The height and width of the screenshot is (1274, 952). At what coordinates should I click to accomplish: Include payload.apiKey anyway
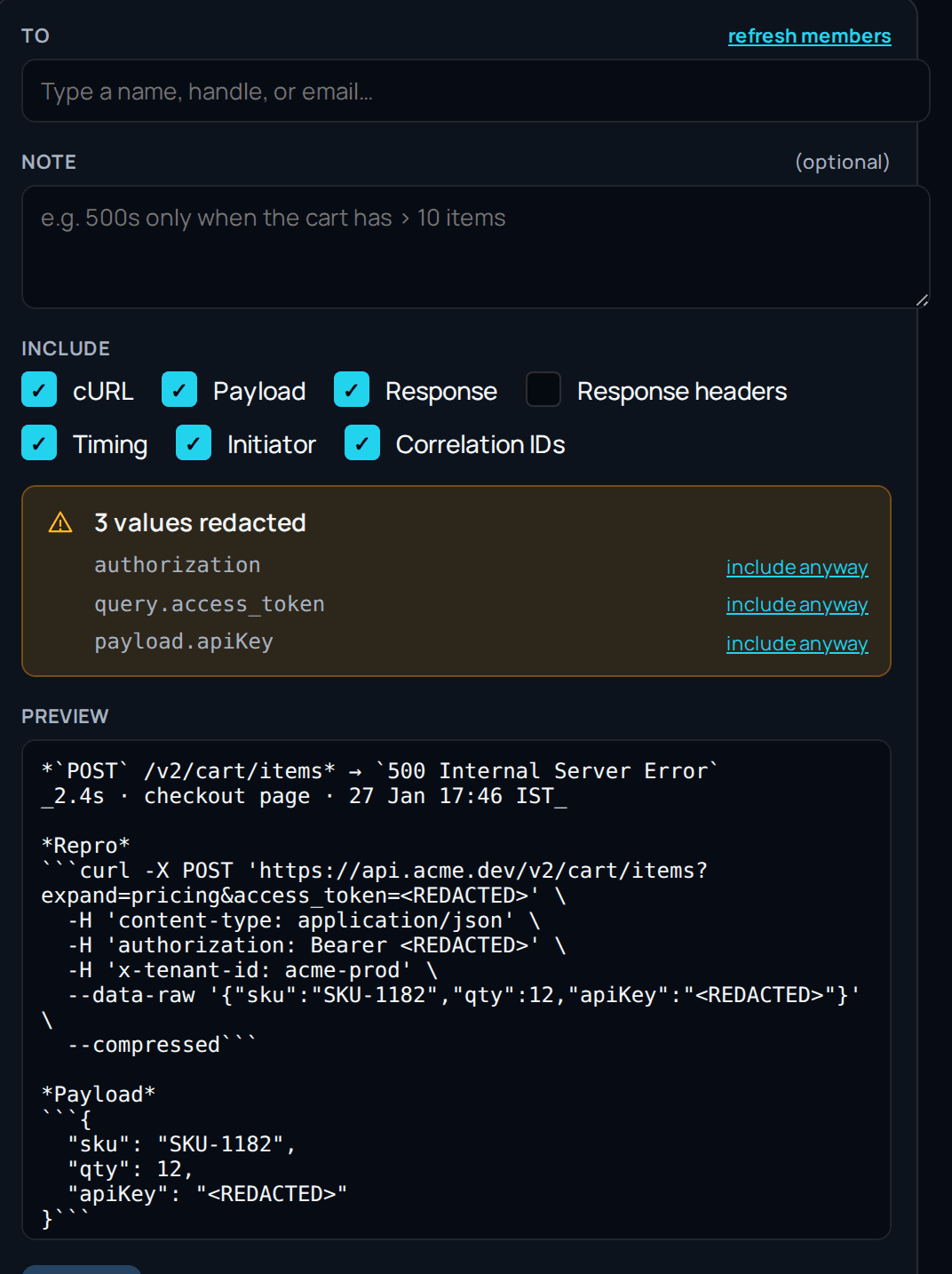[797, 643]
